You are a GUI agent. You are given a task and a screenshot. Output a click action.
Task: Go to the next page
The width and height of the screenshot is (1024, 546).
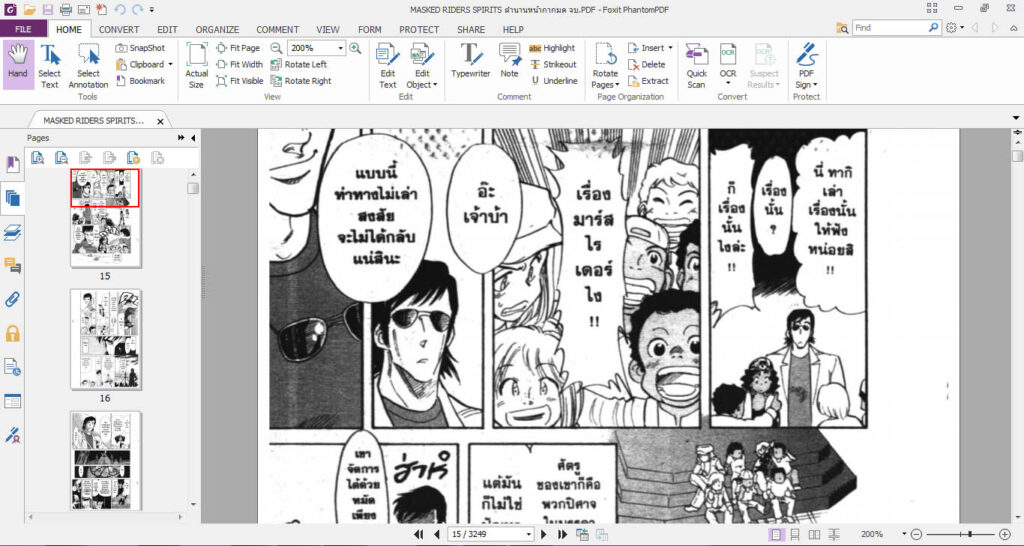tap(543, 534)
